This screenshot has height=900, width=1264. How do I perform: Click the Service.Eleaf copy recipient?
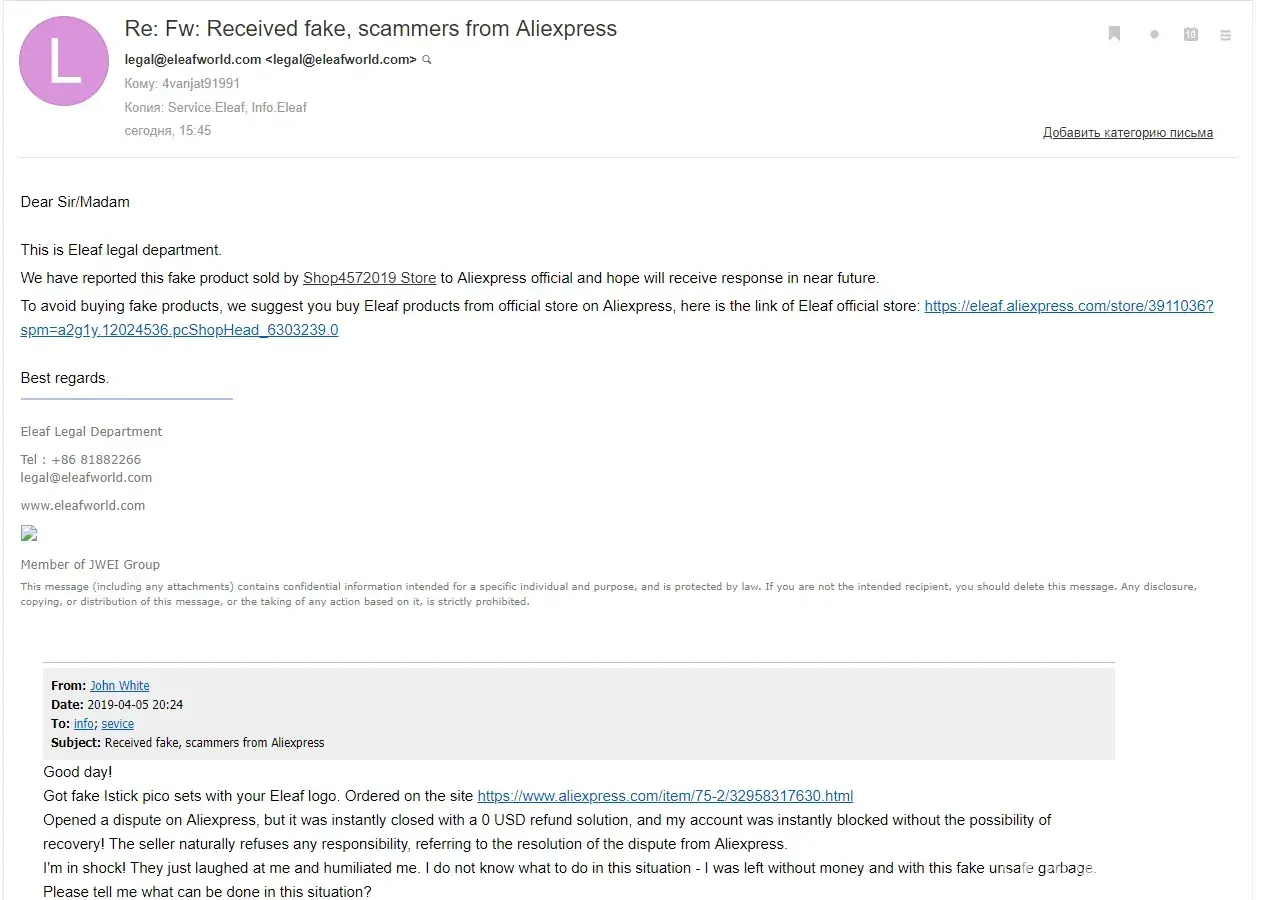(206, 107)
